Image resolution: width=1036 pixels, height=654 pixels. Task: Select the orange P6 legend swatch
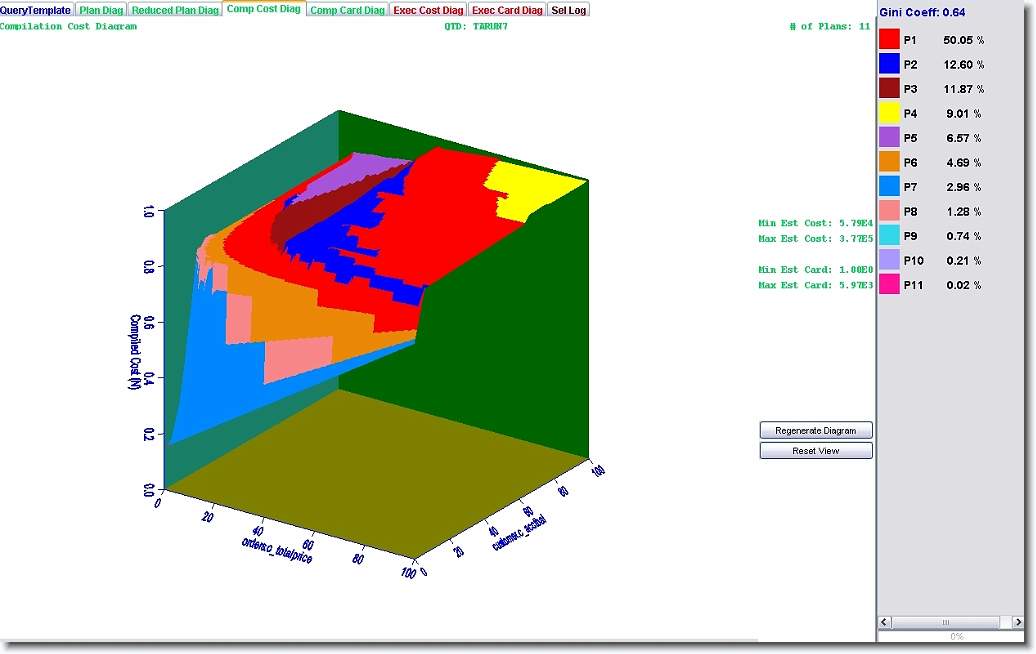(x=889, y=162)
